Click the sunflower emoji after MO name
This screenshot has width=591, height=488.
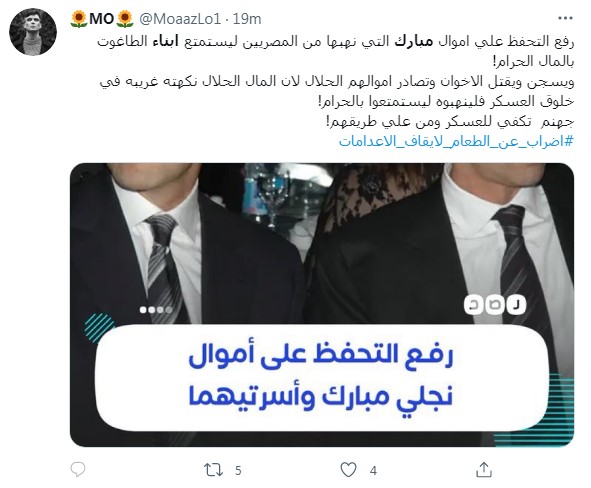(125, 19)
